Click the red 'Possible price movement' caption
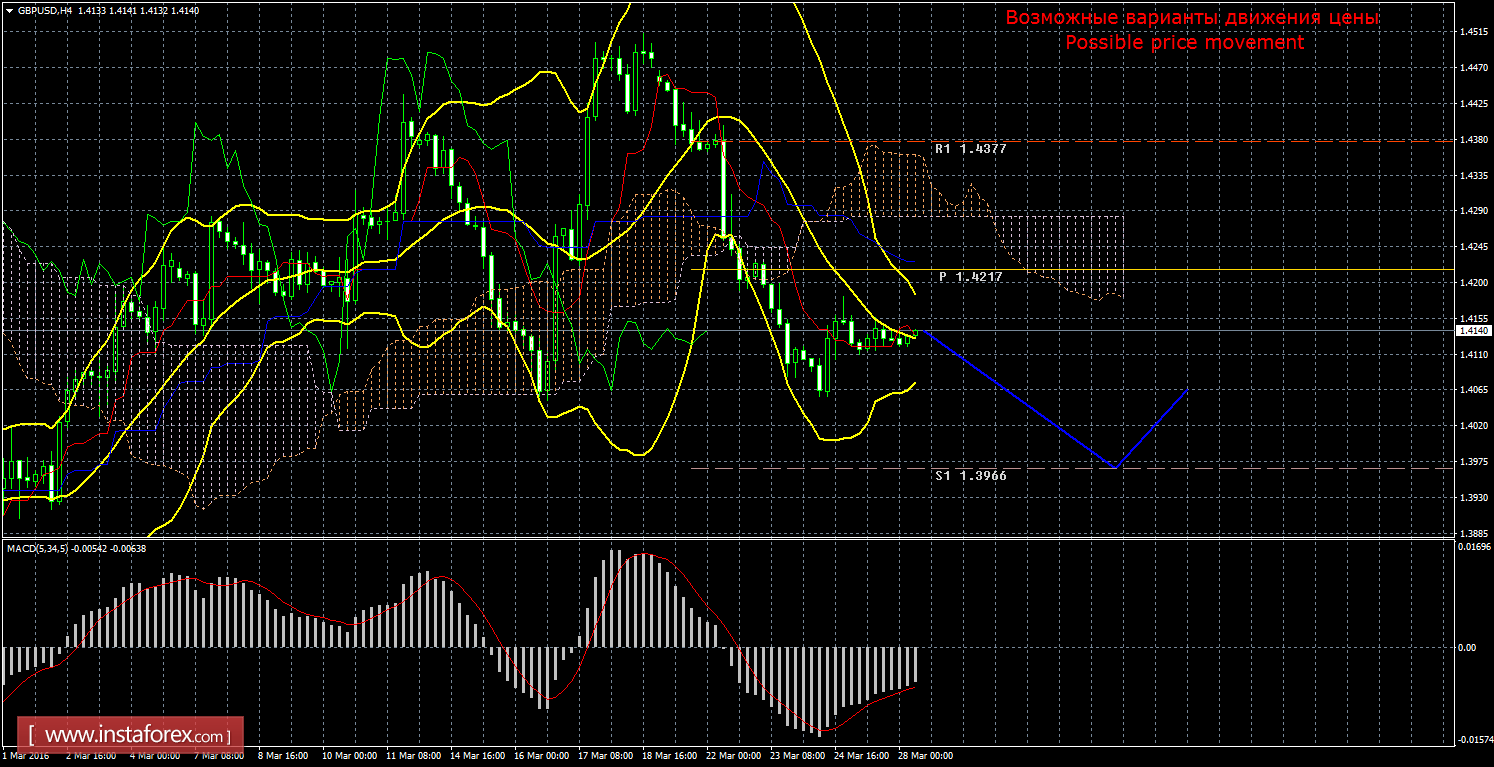This screenshot has height=767, width=1494. (1184, 43)
